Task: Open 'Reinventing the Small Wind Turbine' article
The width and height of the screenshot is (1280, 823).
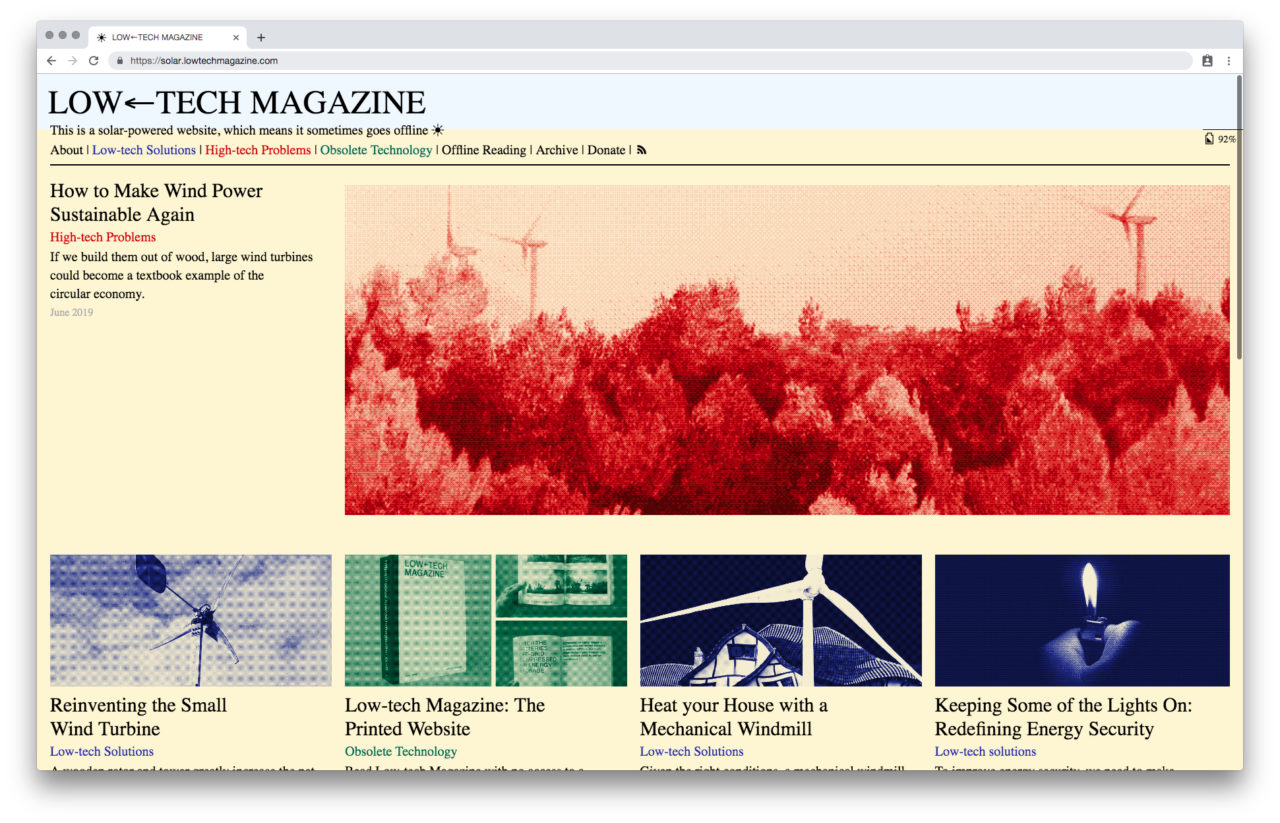Action: pos(138,717)
